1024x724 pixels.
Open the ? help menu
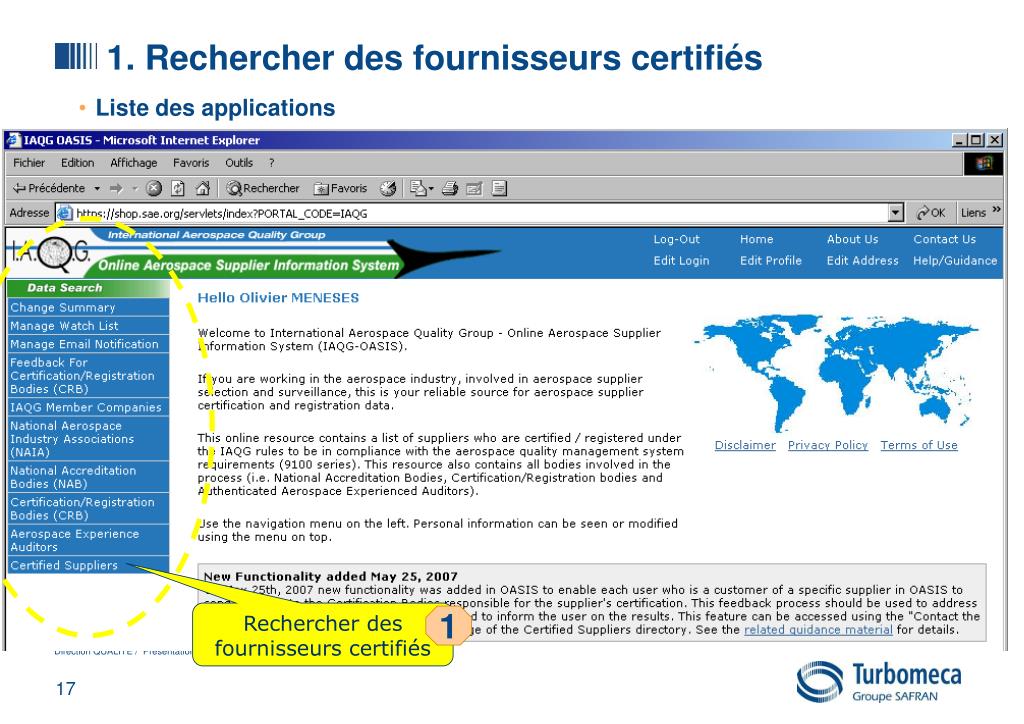click(x=272, y=163)
